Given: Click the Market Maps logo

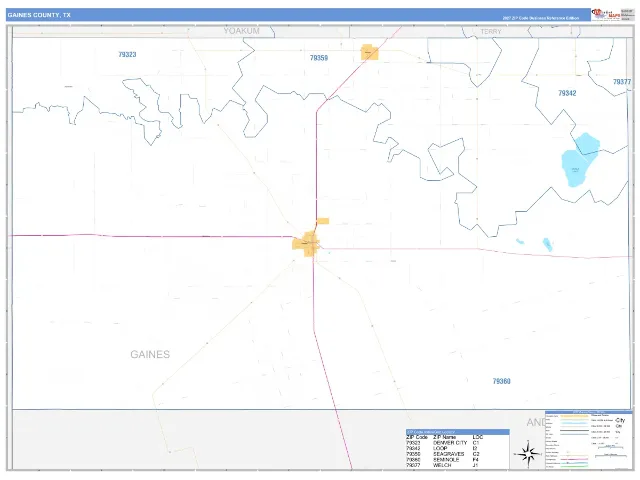Looking at the screenshot, I should tap(605, 14).
